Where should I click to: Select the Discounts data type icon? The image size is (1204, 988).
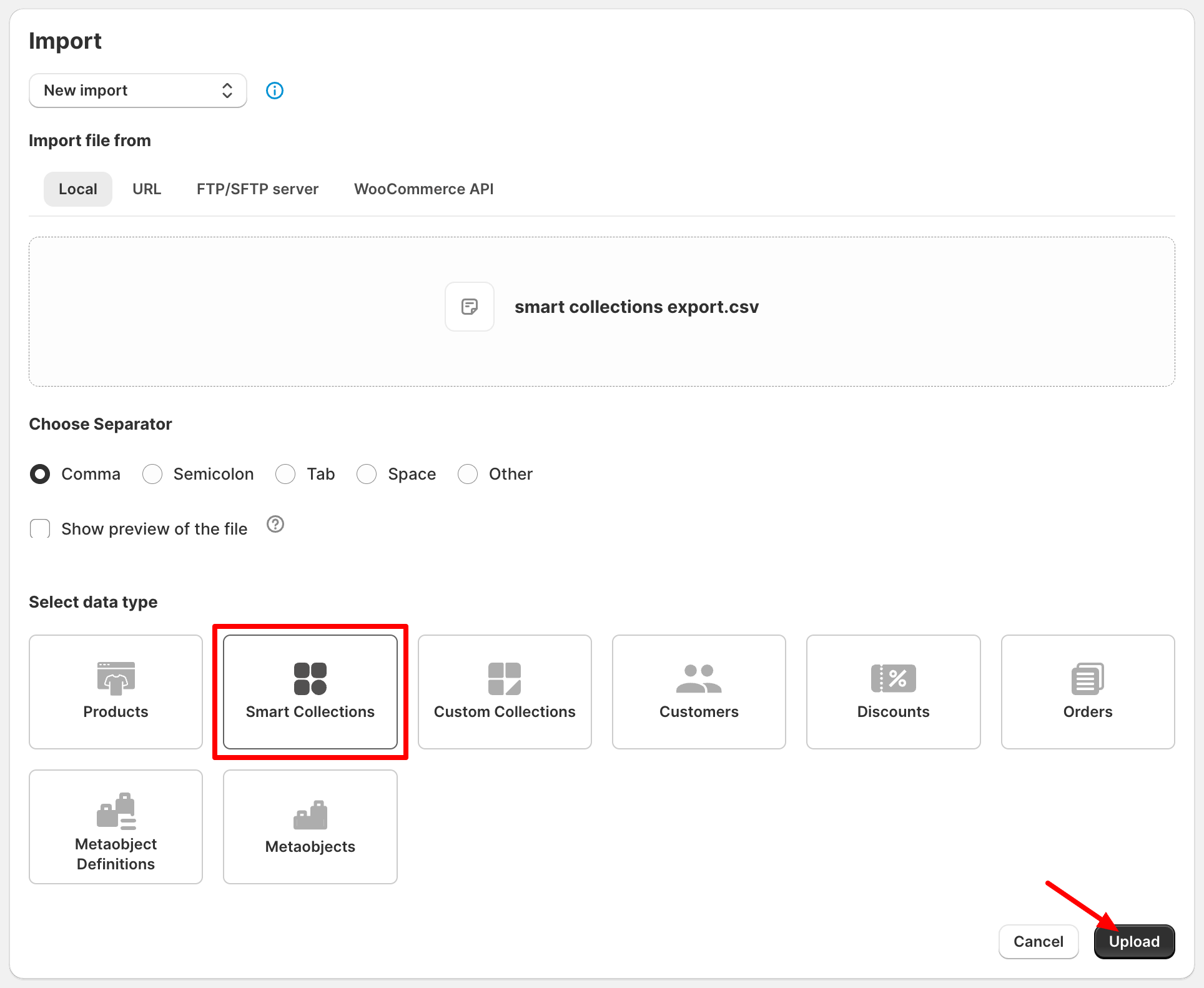(x=893, y=691)
